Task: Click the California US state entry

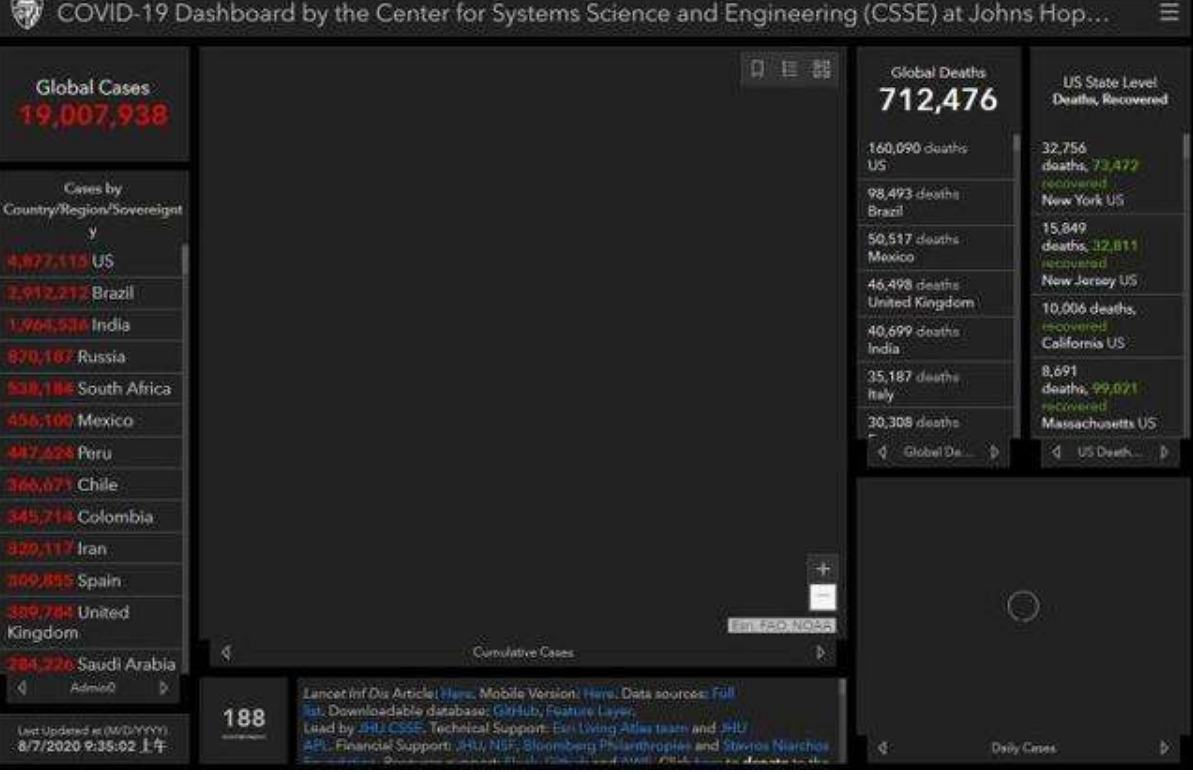Action: tap(1108, 326)
